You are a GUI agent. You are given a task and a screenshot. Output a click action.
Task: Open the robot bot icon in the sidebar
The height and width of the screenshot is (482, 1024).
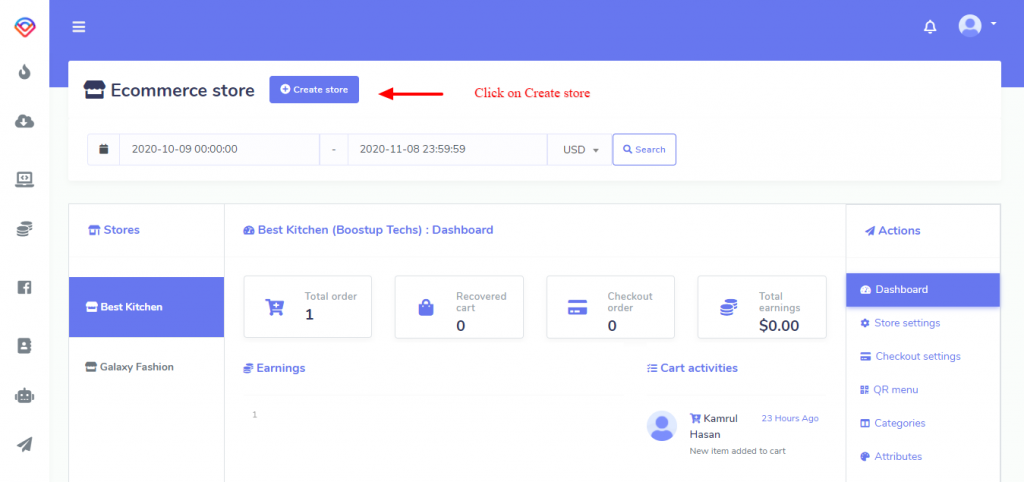point(25,396)
